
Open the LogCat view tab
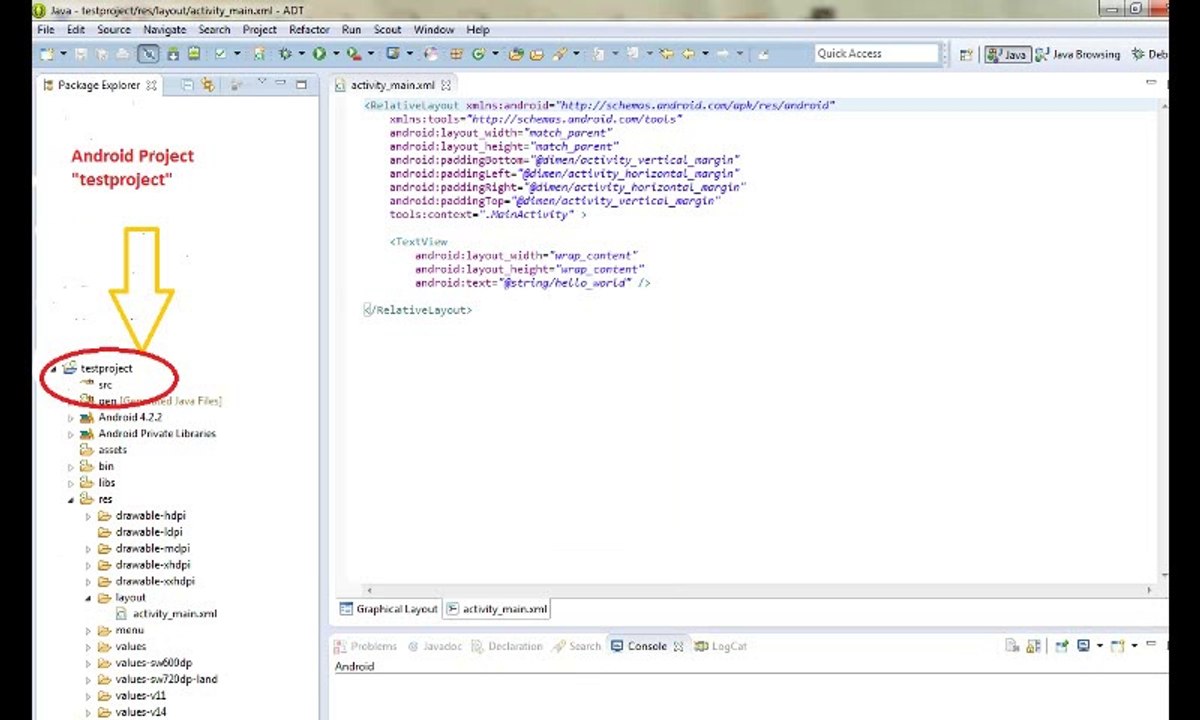pos(721,646)
